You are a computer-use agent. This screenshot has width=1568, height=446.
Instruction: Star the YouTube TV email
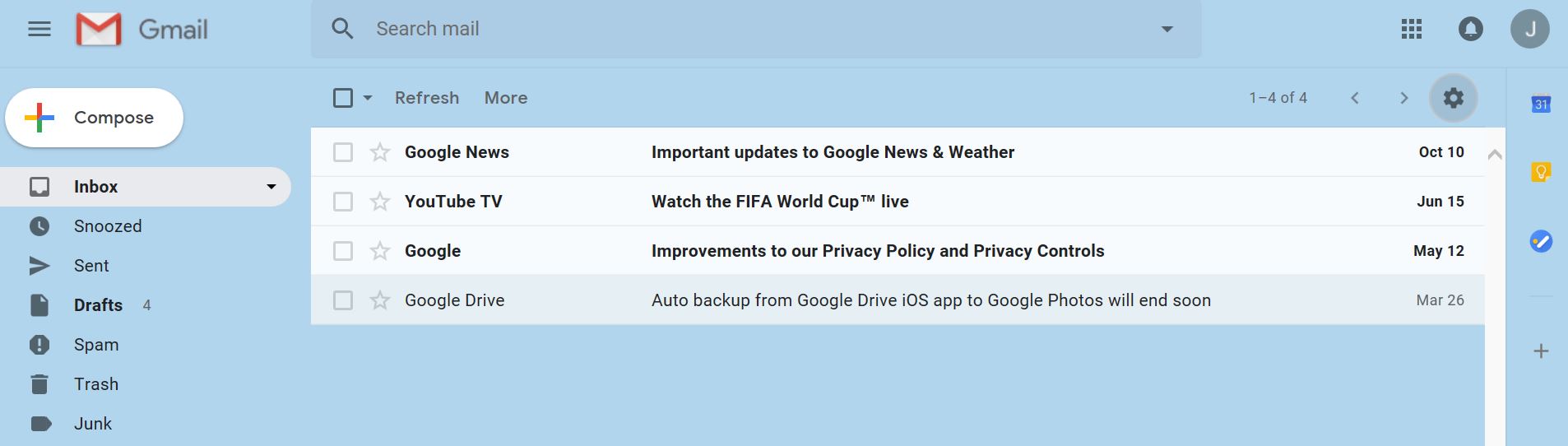pos(379,202)
